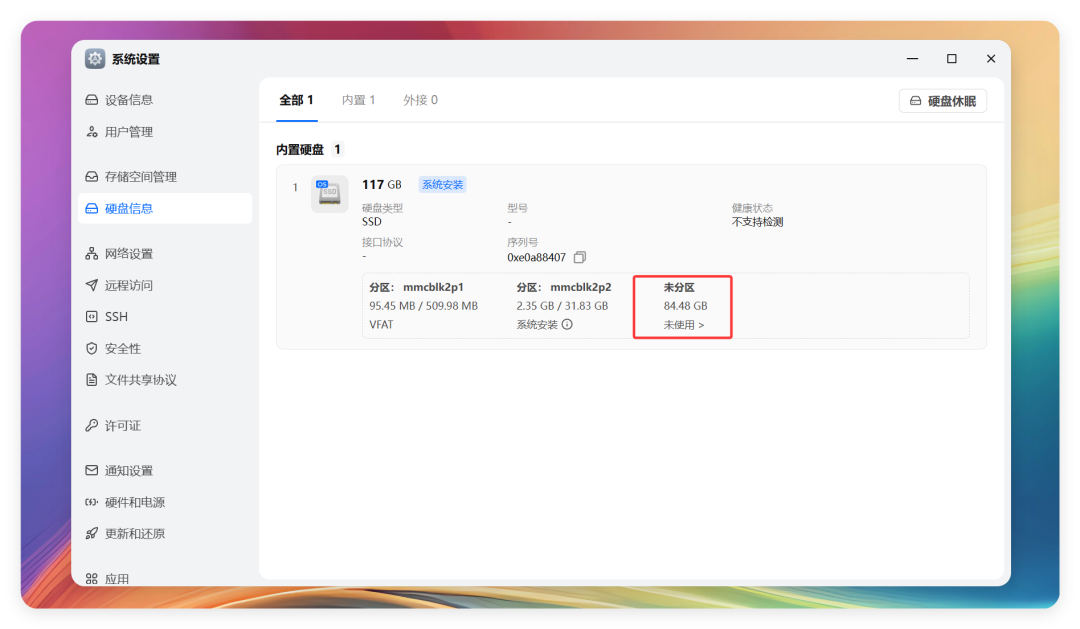Click the 系统安装 blue tag on the disk

[x=442, y=185]
